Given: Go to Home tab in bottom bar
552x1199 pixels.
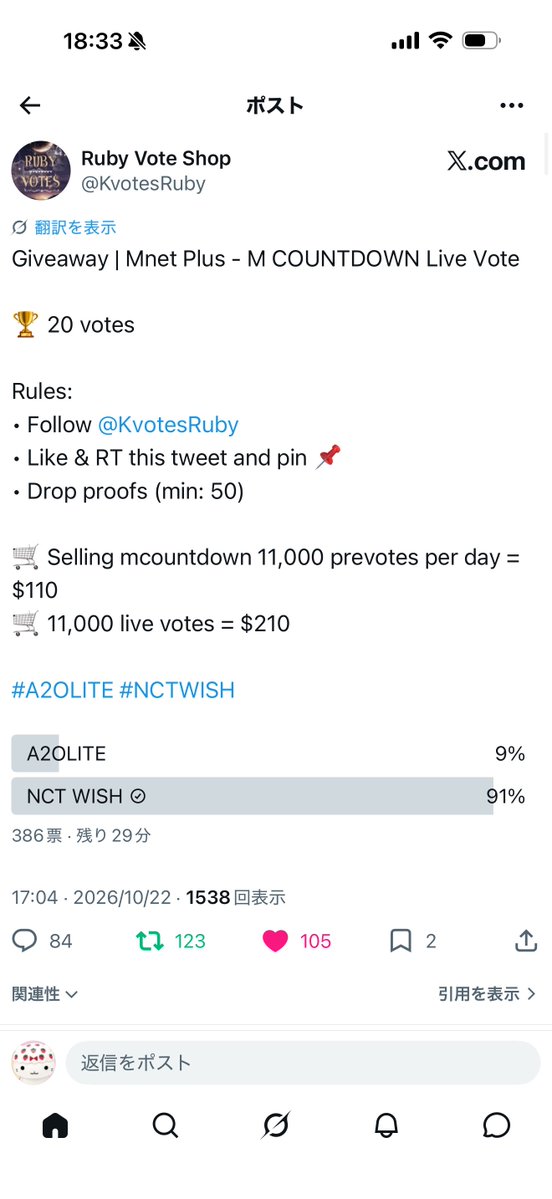Looking at the screenshot, I should [x=55, y=1126].
